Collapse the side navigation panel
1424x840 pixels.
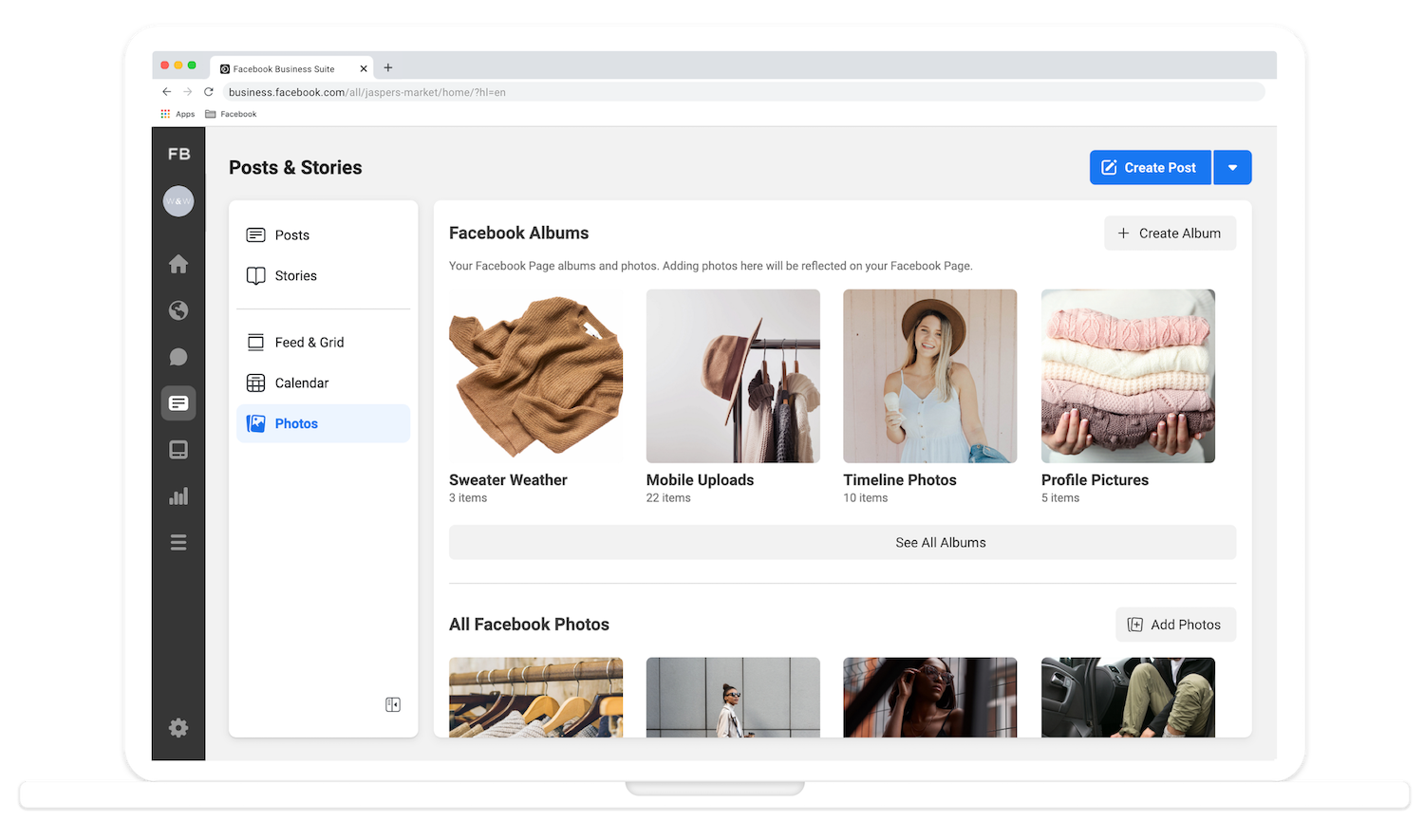[x=393, y=704]
